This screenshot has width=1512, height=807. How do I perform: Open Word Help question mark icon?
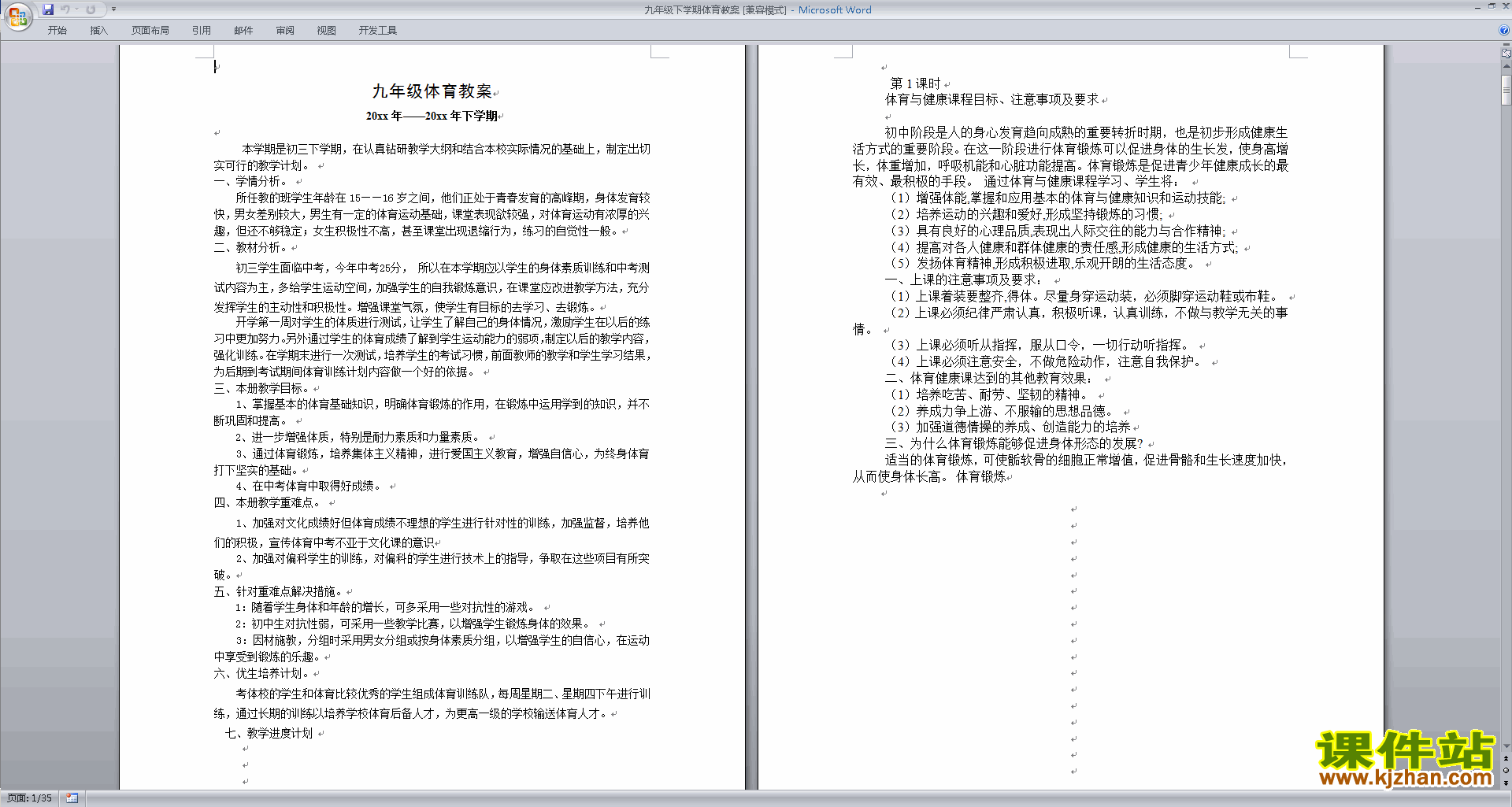(1504, 30)
